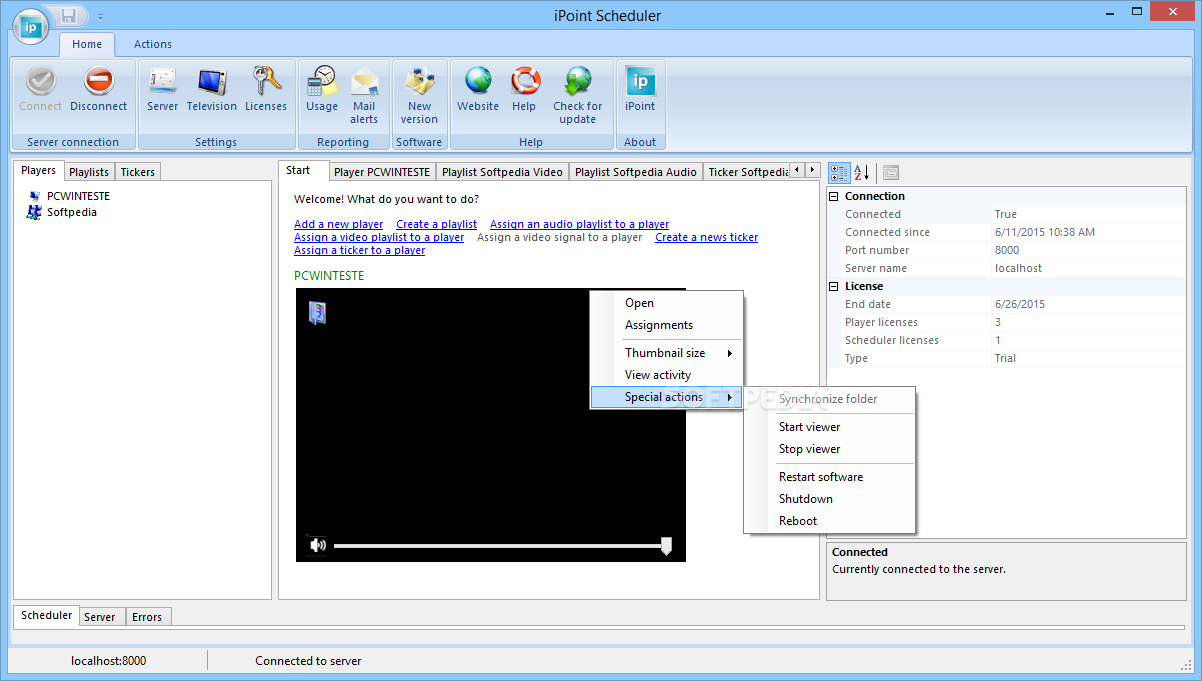Click Assign an audio playlist to a player
The width and height of the screenshot is (1202, 681).
pyautogui.click(x=579, y=224)
